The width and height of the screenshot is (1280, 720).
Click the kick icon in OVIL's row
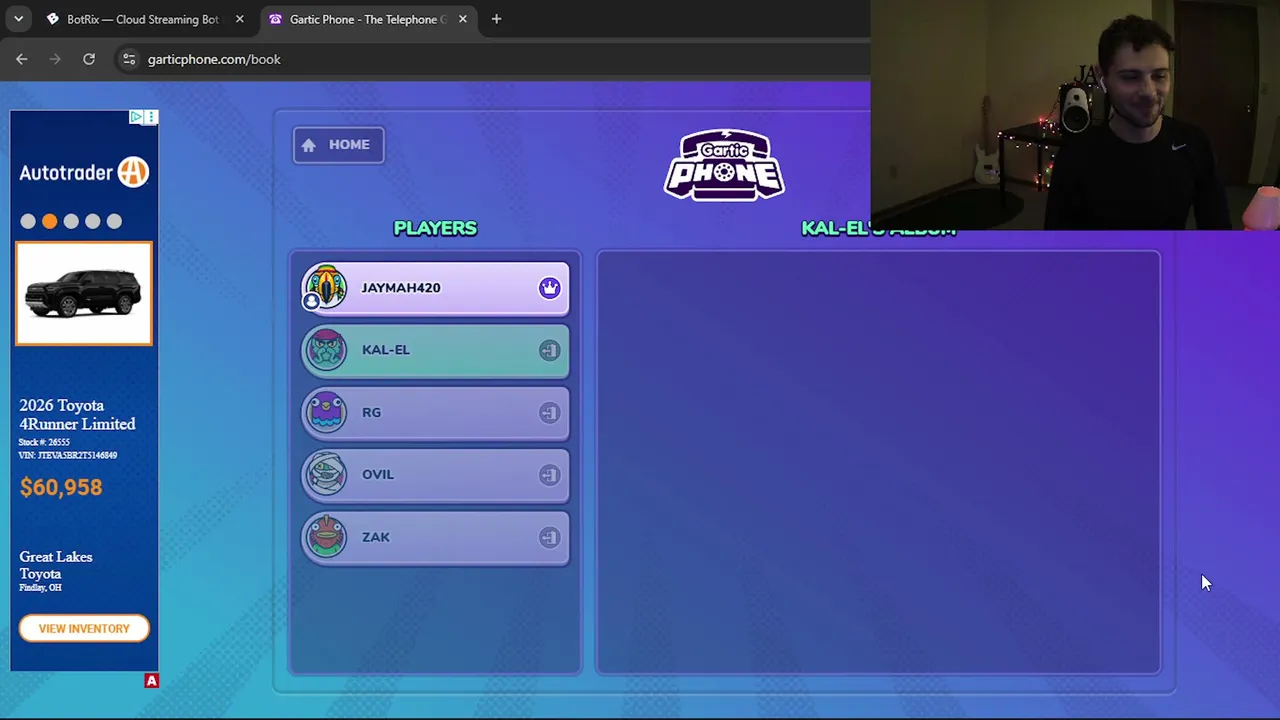[549, 475]
